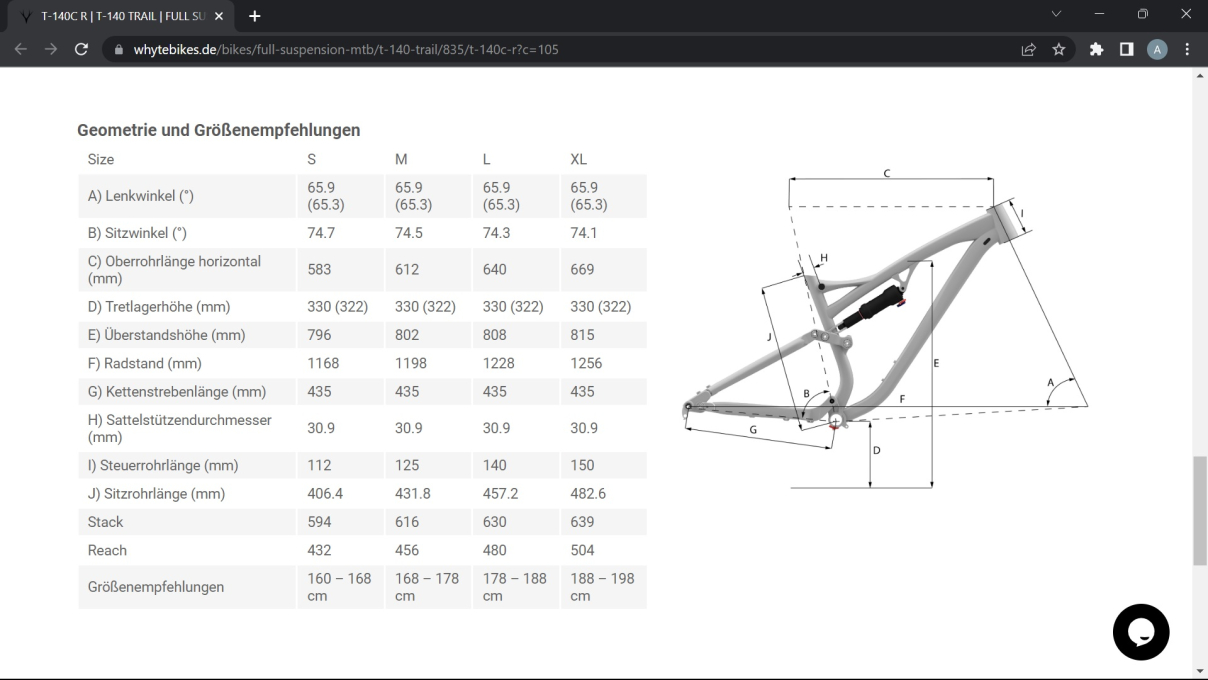
Task: Click size recommendation '188 – 198 cm'
Action: pos(603,587)
